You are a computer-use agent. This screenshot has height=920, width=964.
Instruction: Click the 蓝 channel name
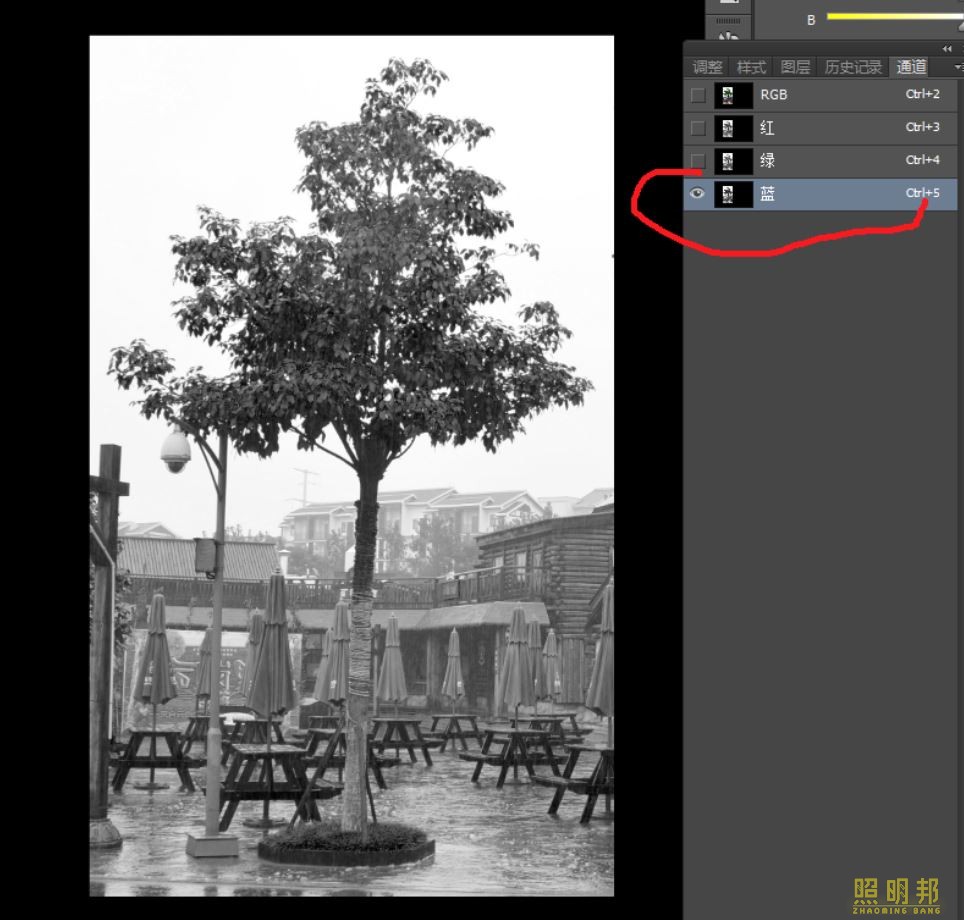click(x=767, y=194)
